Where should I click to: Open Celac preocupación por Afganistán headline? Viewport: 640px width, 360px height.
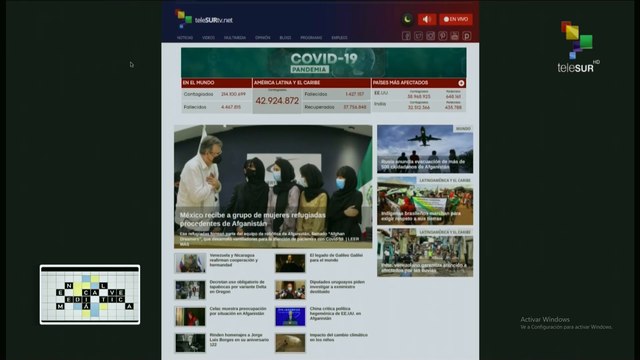point(238,311)
